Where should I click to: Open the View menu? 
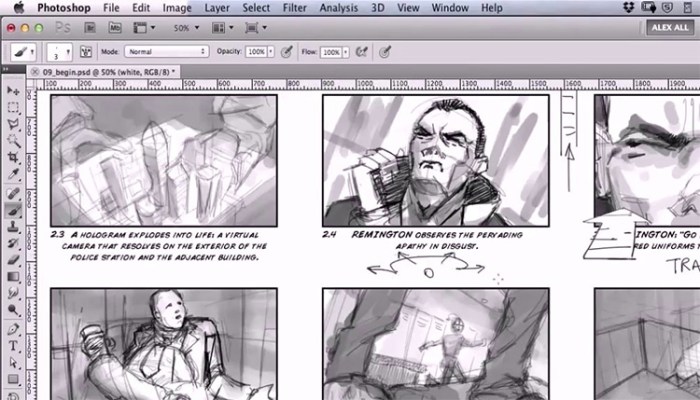408,8
